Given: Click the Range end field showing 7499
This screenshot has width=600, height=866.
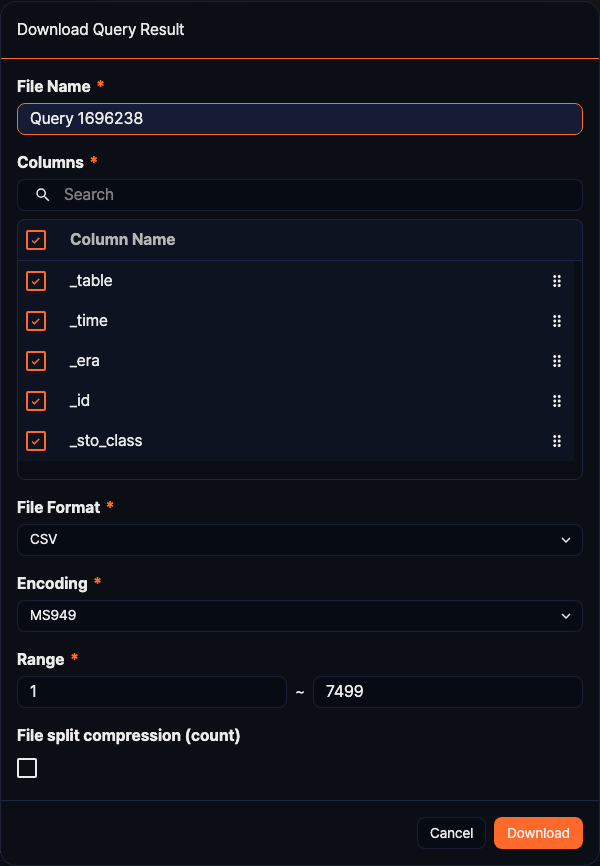Looking at the screenshot, I should pyautogui.click(x=446, y=691).
